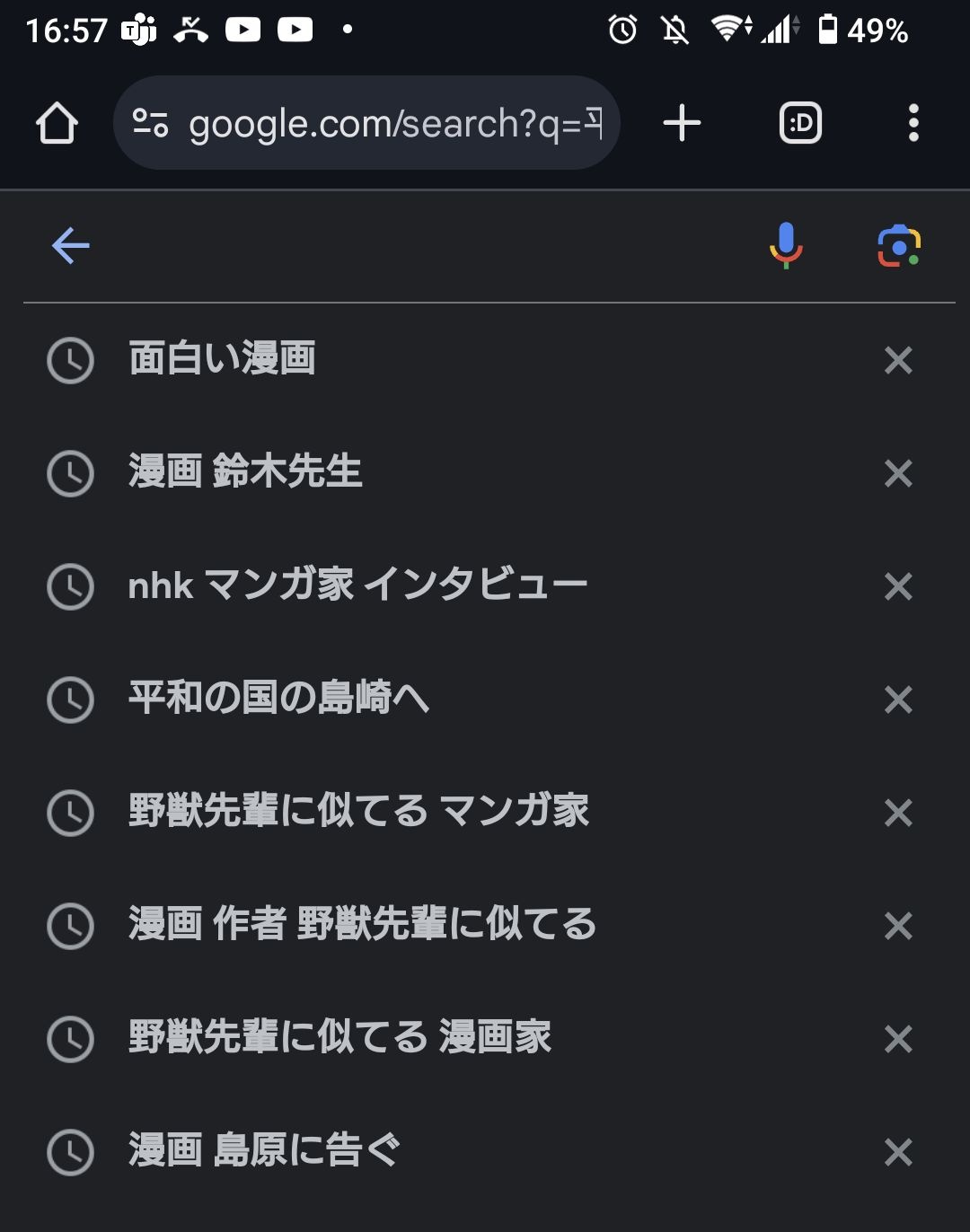
Task: Remove nhk マンガ家 インタビュー history entry
Action: (898, 586)
